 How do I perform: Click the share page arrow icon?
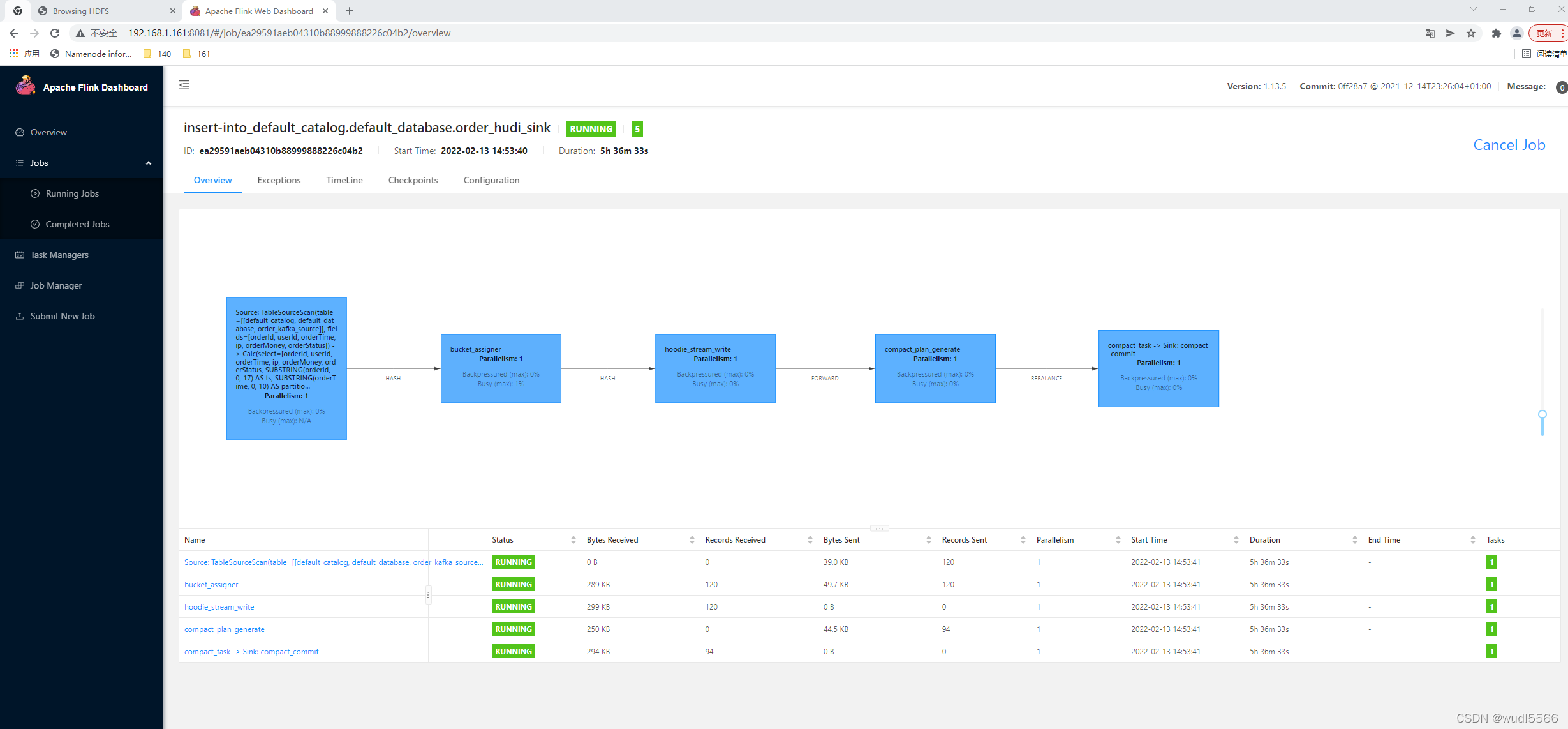tap(1451, 33)
